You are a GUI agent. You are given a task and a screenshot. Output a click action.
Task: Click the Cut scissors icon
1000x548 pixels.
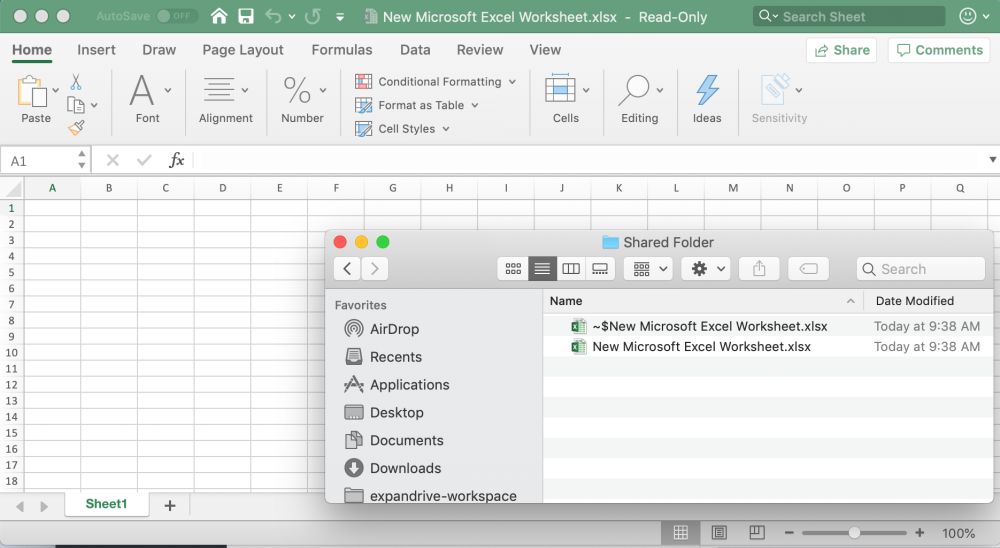pyautogui.click(x=76, y=83)
